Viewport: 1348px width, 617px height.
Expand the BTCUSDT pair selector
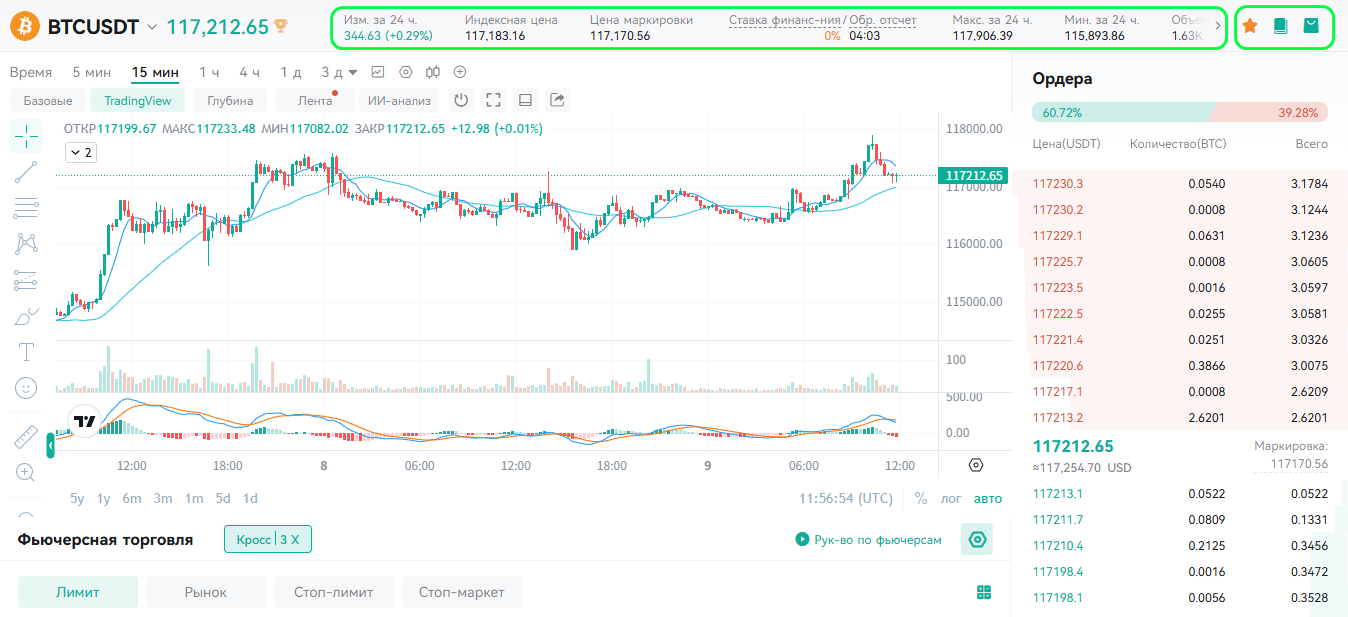tap(152, 27)
